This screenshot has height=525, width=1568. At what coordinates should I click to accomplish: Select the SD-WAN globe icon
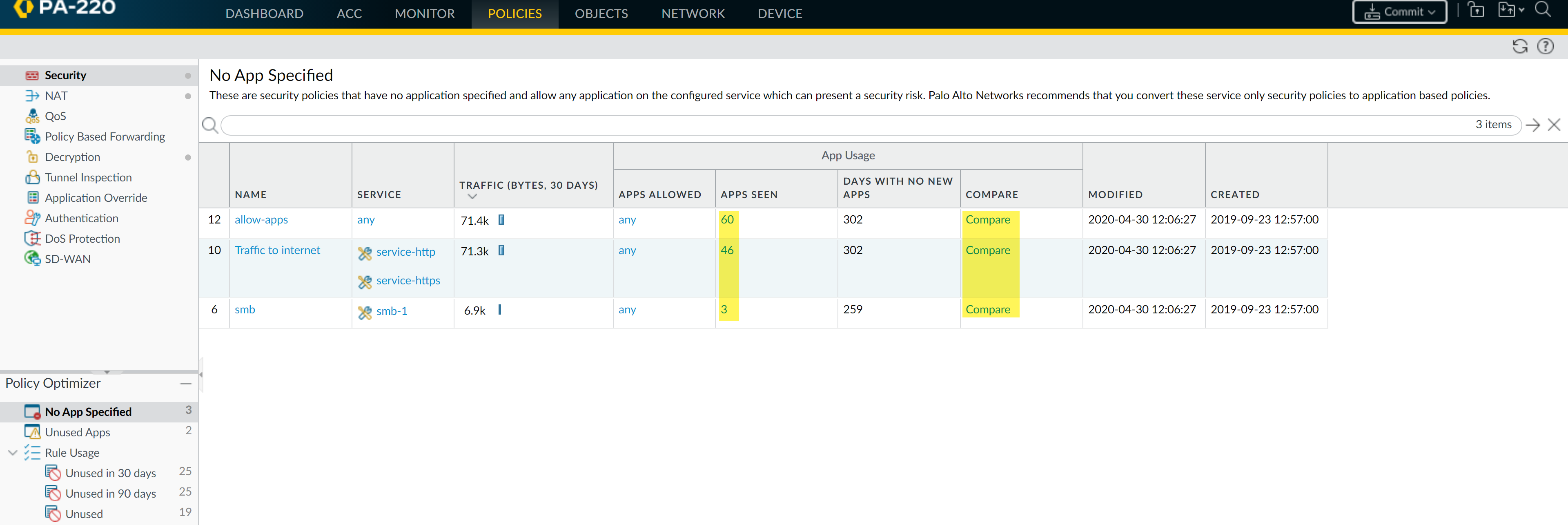[x=32, y=259]
